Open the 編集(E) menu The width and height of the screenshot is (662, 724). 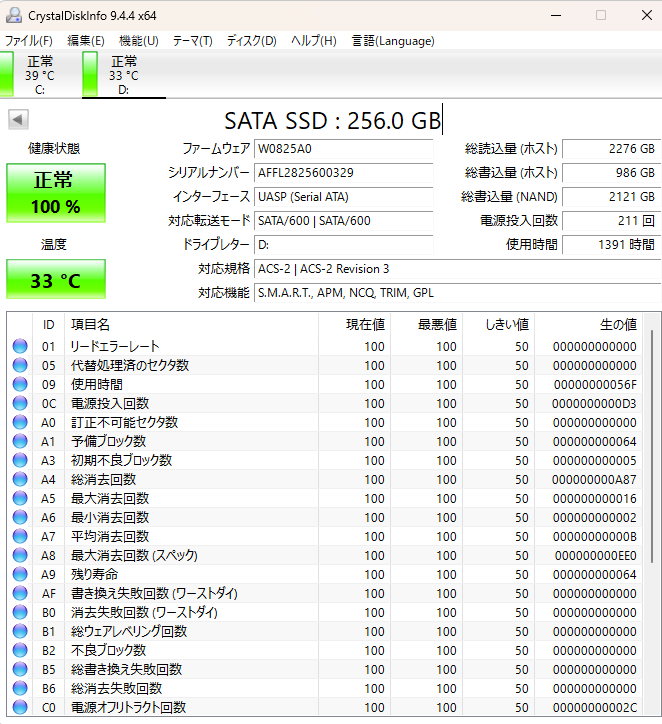pyautogui.click(x=86, y=41)
